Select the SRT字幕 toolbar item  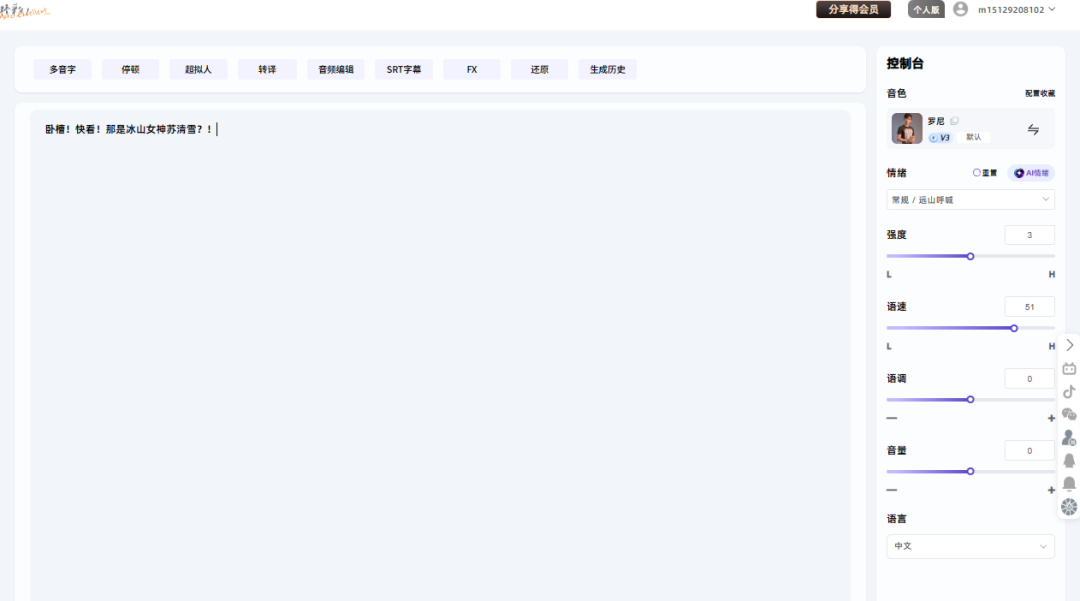coord(404,70)
